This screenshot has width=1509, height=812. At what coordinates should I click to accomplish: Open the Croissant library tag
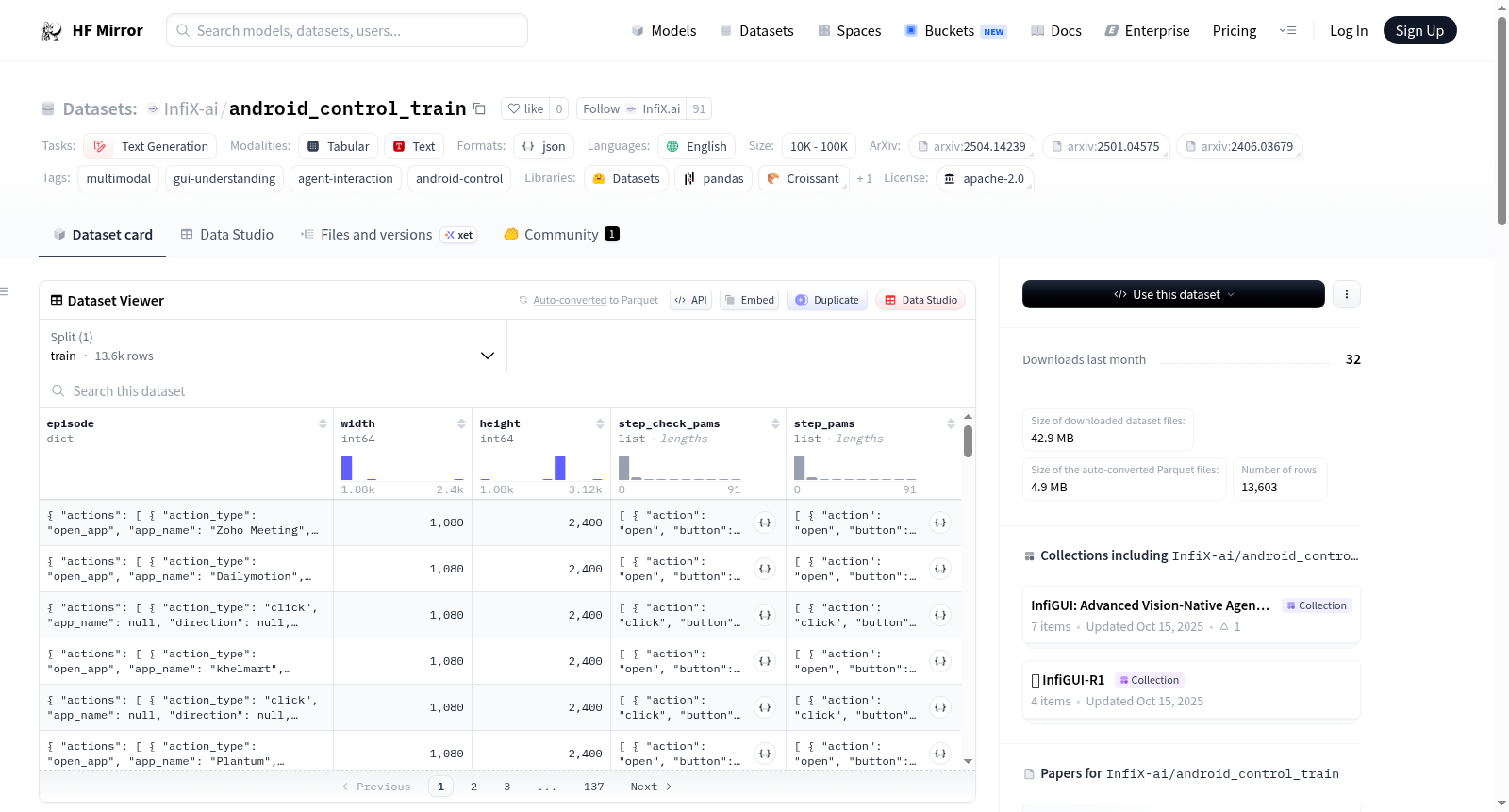(x=803, y=178)
